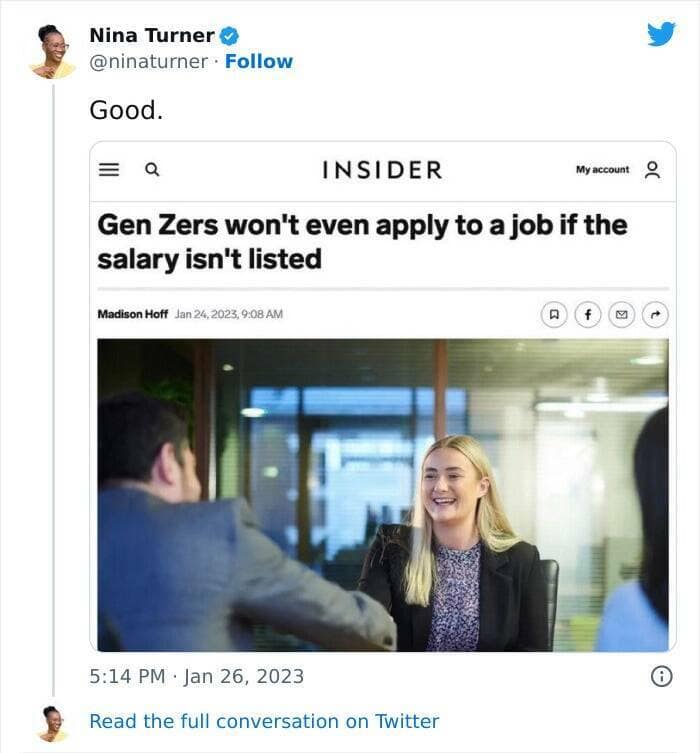The height and width of the screenshot is (753, 700).
Task: Open the tweet info icon
Action: [661, 677]
